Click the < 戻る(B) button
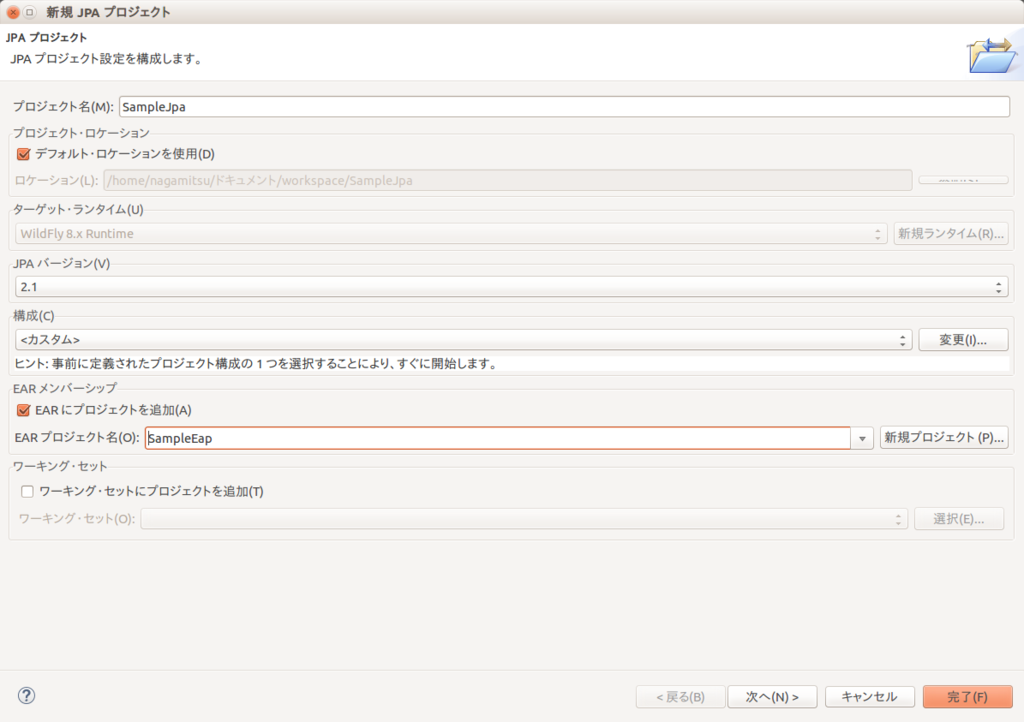Image resolution: width=1024 pixels, height=722 pixels. 680,697
